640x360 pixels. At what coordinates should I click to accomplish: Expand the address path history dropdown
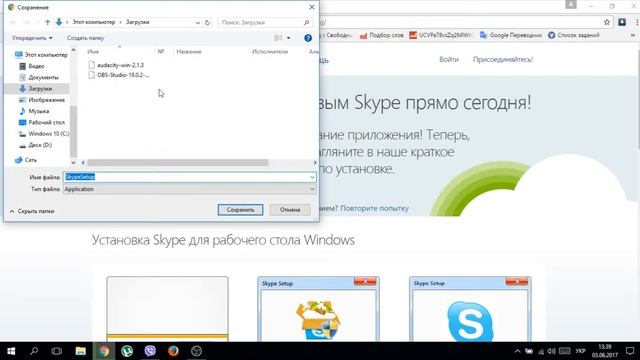198,22
